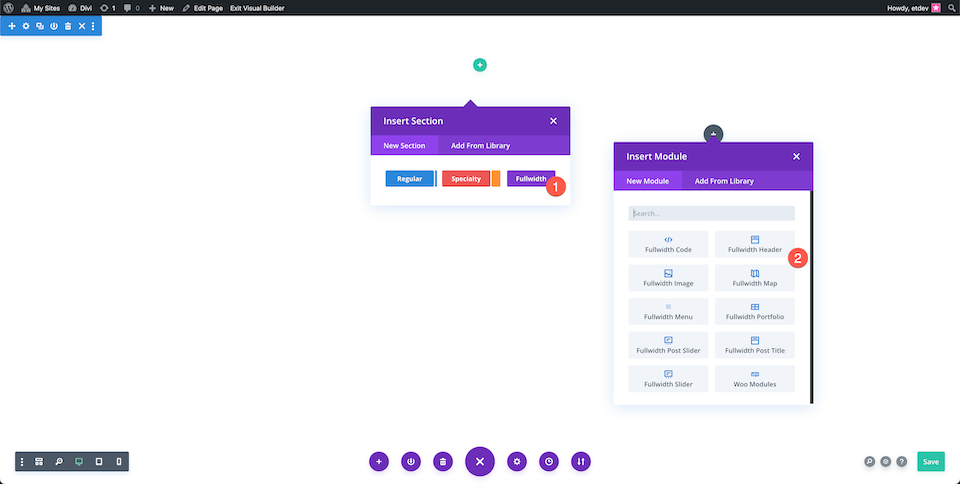This screenshot has height=484, width=960.
Task: Open page settings gear in bottom bar
Action: tap(517, 461)
